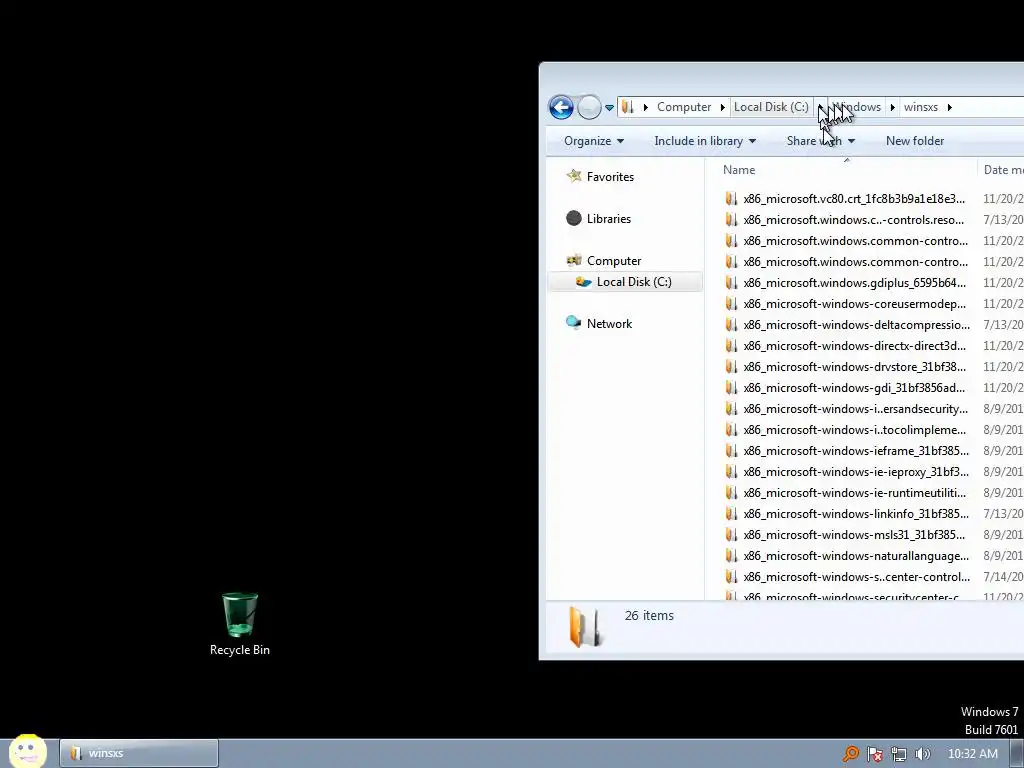The height and width of the screenshot is (768, 1024).
Task: Click the Network globe icon
Action: [x=573, y=323]
